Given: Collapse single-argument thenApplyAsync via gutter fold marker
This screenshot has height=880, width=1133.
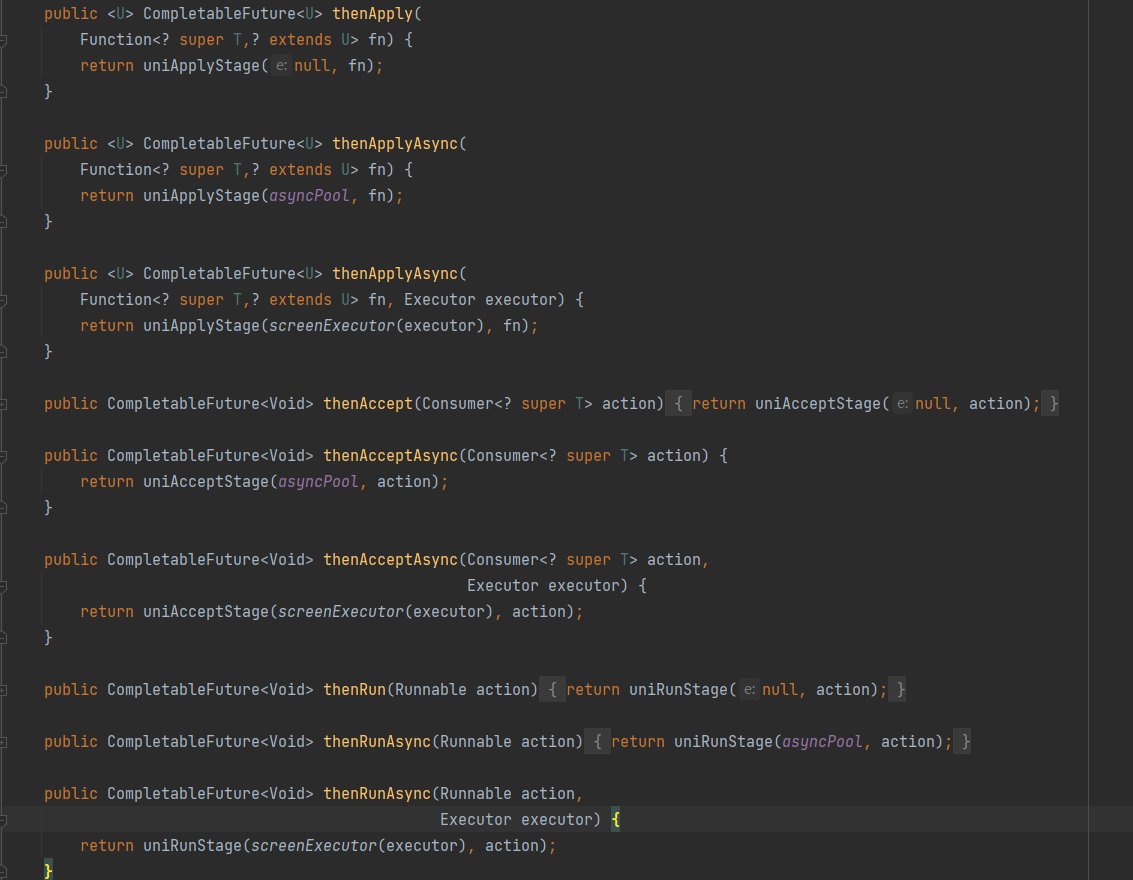Looking at the screenshot, I should 4,171.
